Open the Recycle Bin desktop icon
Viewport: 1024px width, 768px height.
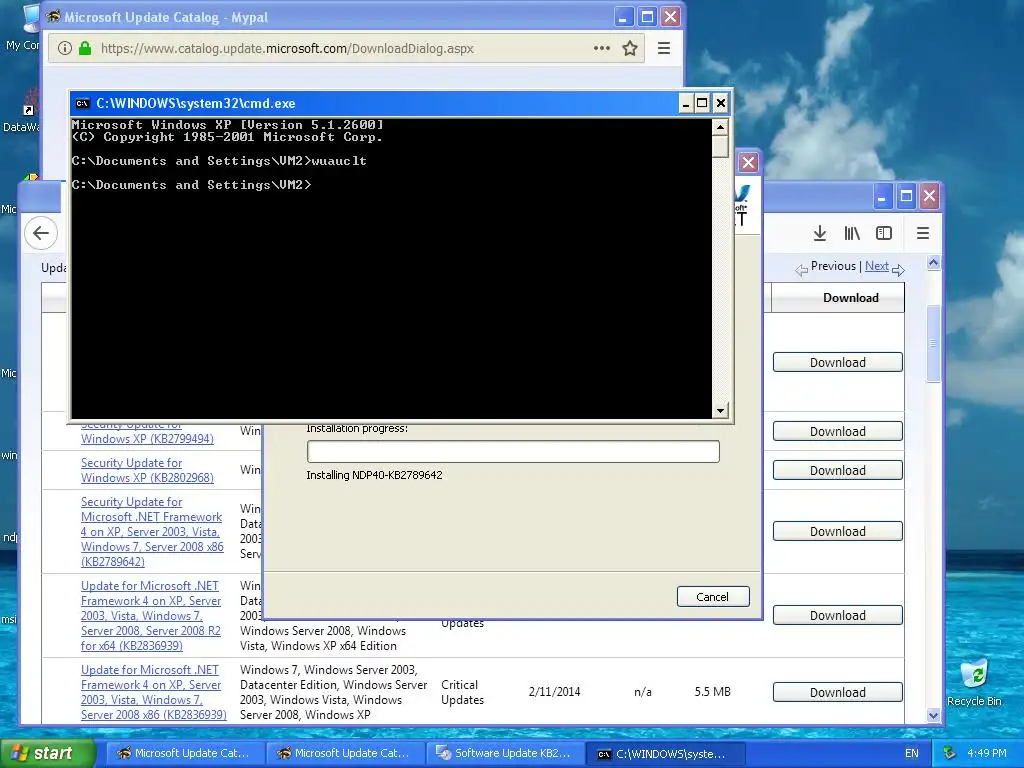point(974,682)
